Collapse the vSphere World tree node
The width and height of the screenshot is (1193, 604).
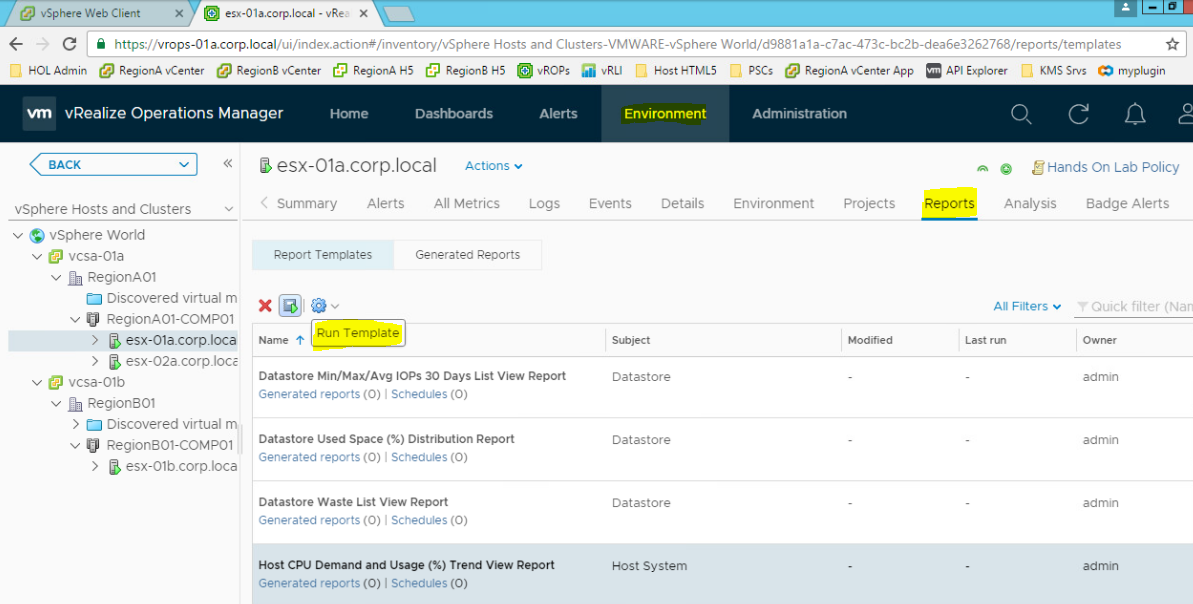18,235
